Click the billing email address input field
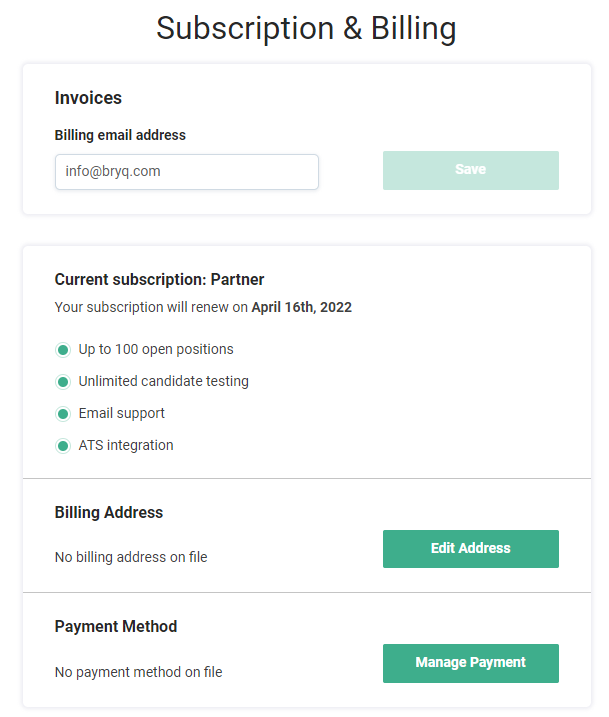 186,171
